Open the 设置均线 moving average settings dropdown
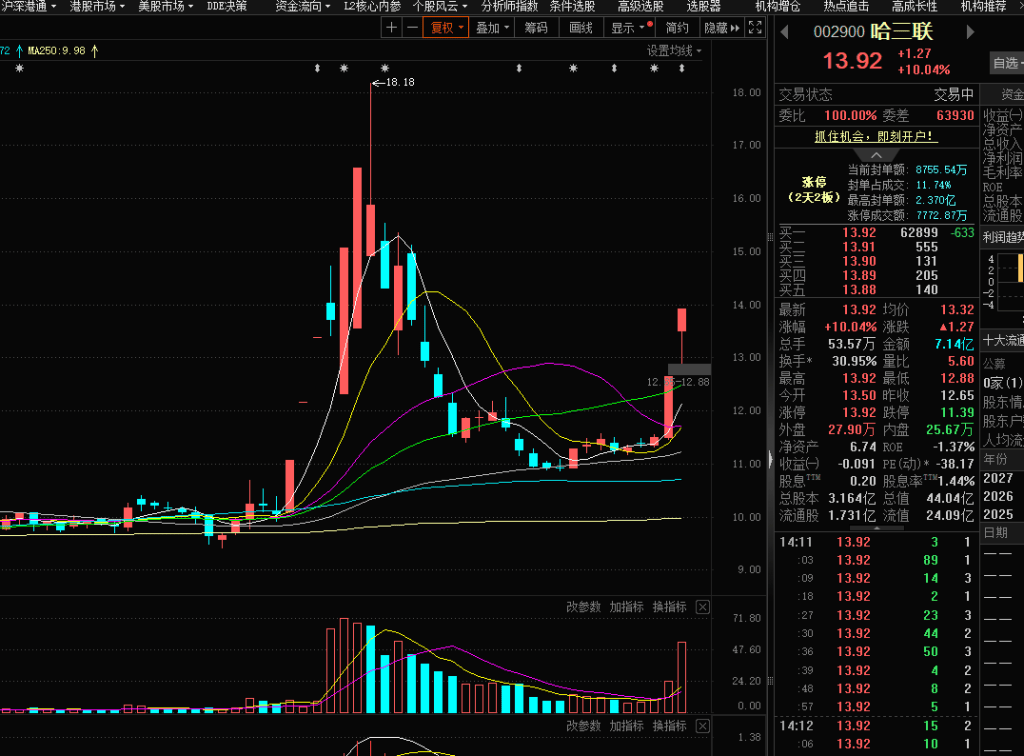 tap(674, 51)
